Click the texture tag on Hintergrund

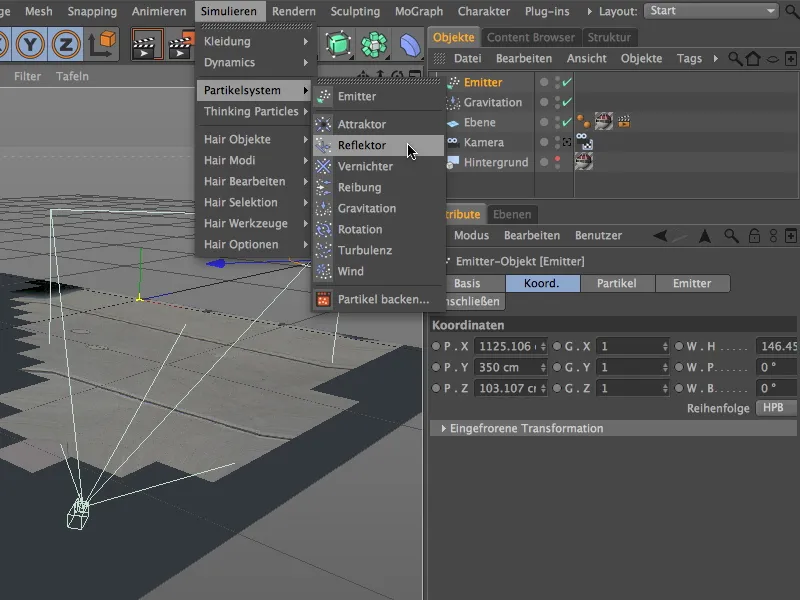[x=584, y=162]
